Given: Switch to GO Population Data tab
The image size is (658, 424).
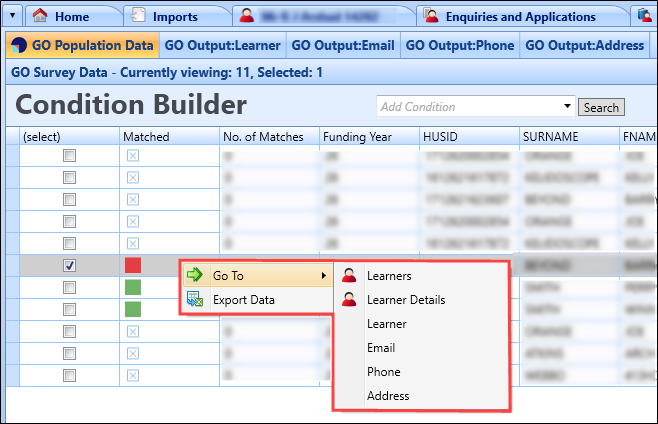Looking at the screenshot, I should point(83,45).
